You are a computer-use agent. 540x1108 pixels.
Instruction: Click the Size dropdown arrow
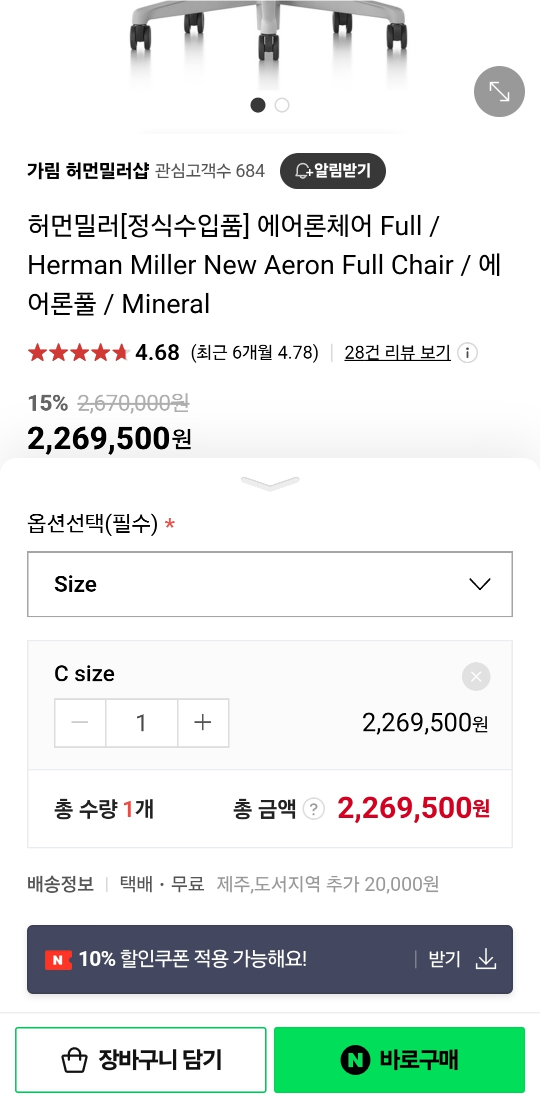pyautogui.click(x=480, y=584)
